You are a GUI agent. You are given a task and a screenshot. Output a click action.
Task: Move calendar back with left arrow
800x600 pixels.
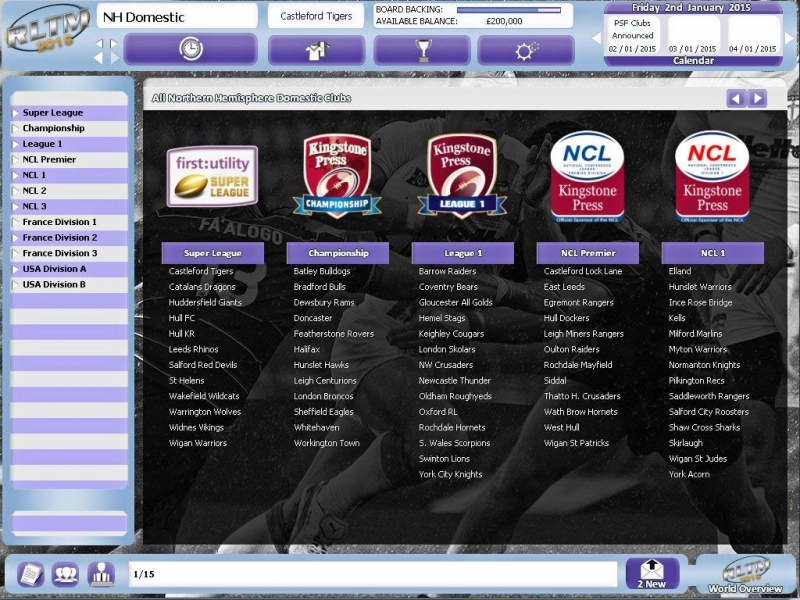(596, 38)
